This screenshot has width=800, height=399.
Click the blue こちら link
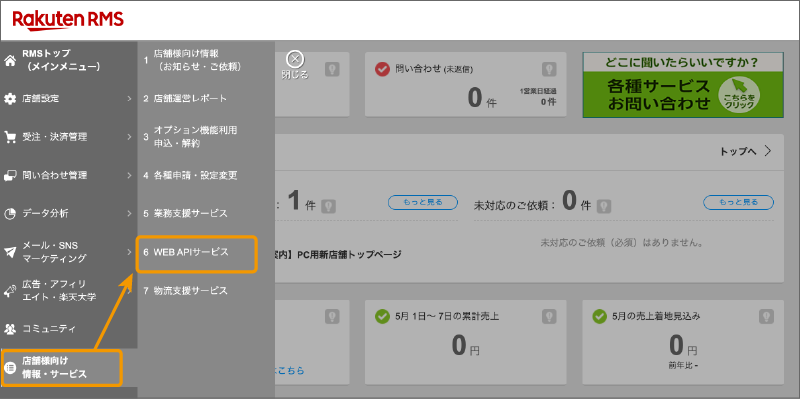click(x=290, y=370)
